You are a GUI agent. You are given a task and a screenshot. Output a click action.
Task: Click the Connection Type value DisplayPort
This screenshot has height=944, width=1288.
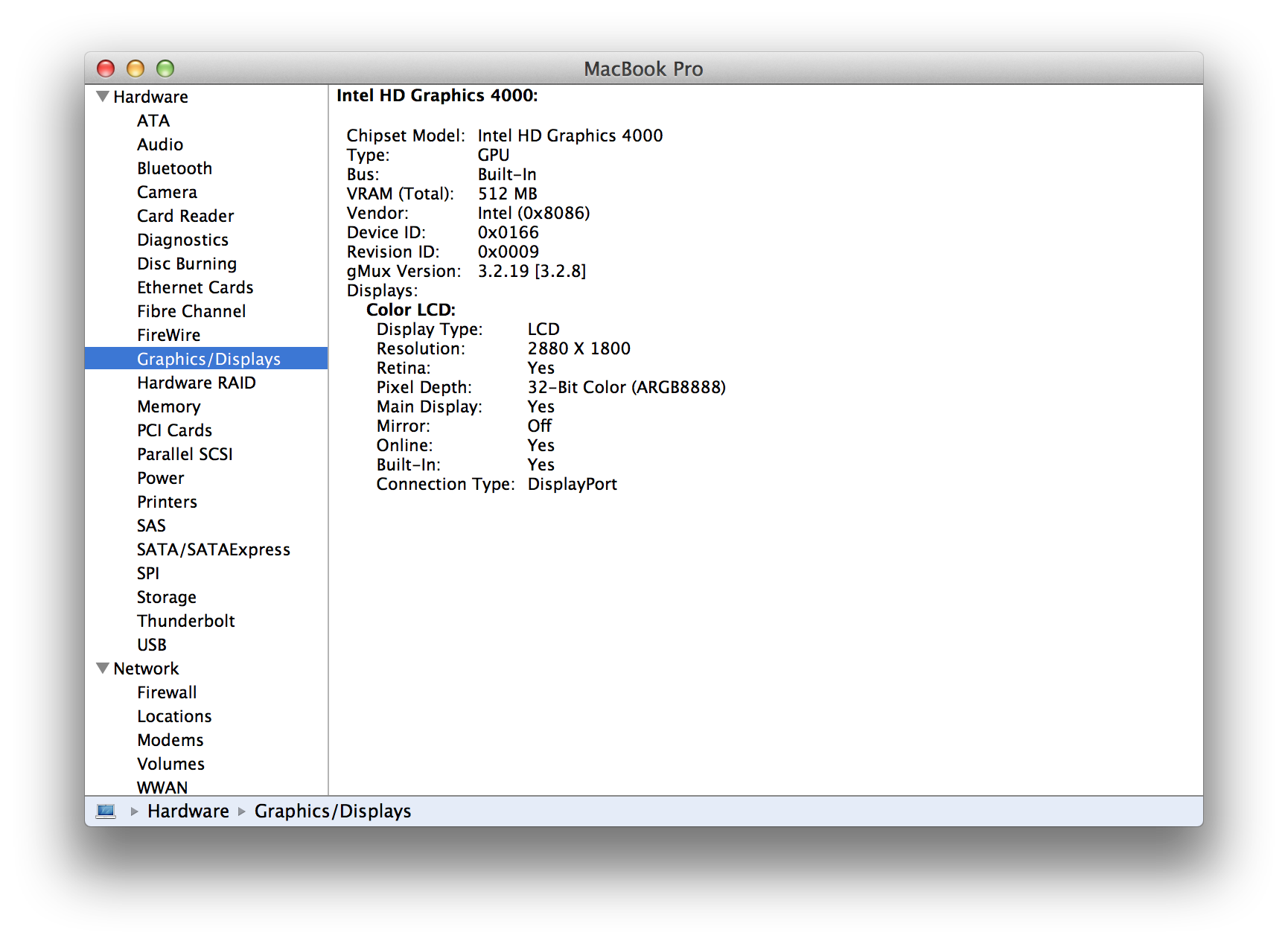point(573,484)
